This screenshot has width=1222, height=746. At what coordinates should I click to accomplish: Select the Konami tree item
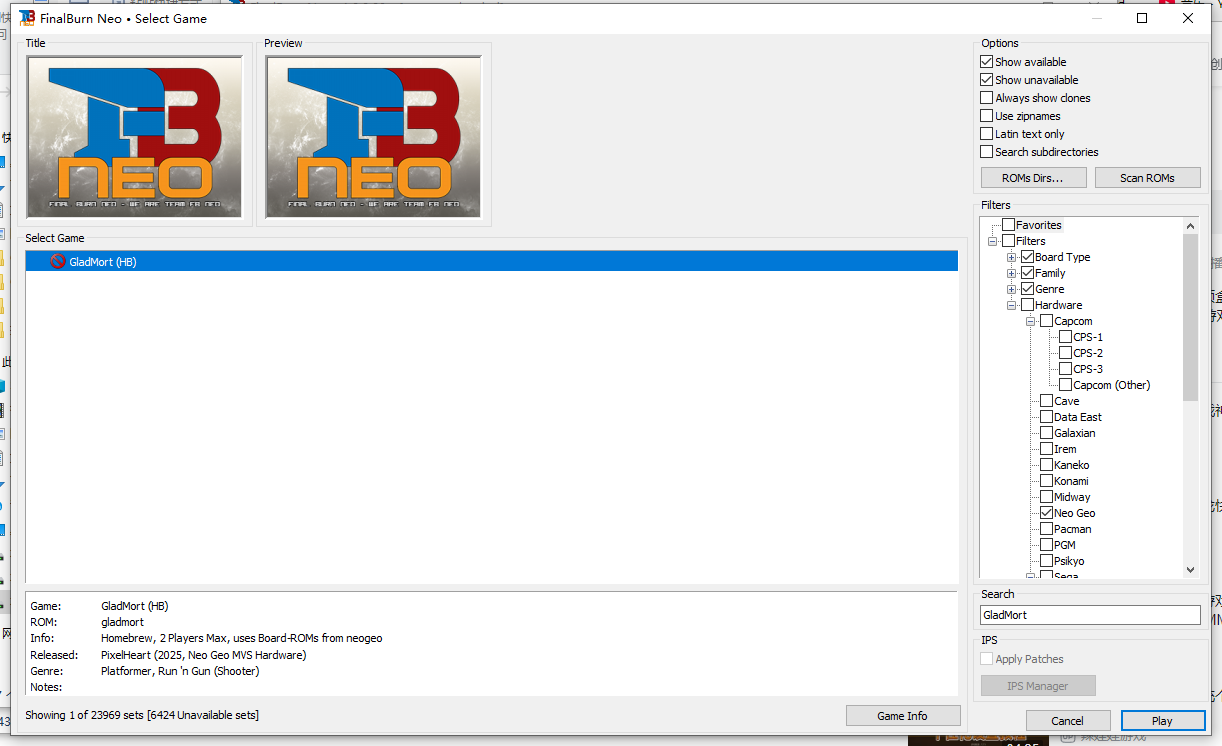click(1071, 481)
